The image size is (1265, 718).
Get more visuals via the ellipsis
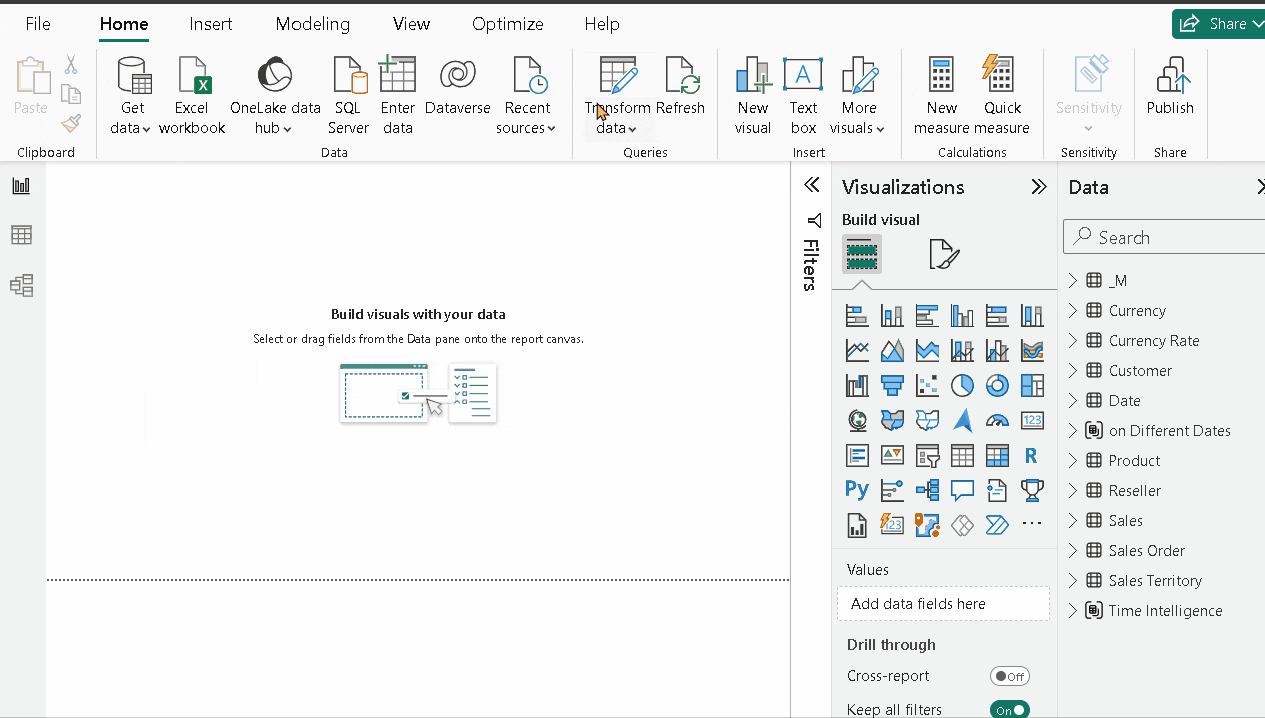tap(1032, 524)
